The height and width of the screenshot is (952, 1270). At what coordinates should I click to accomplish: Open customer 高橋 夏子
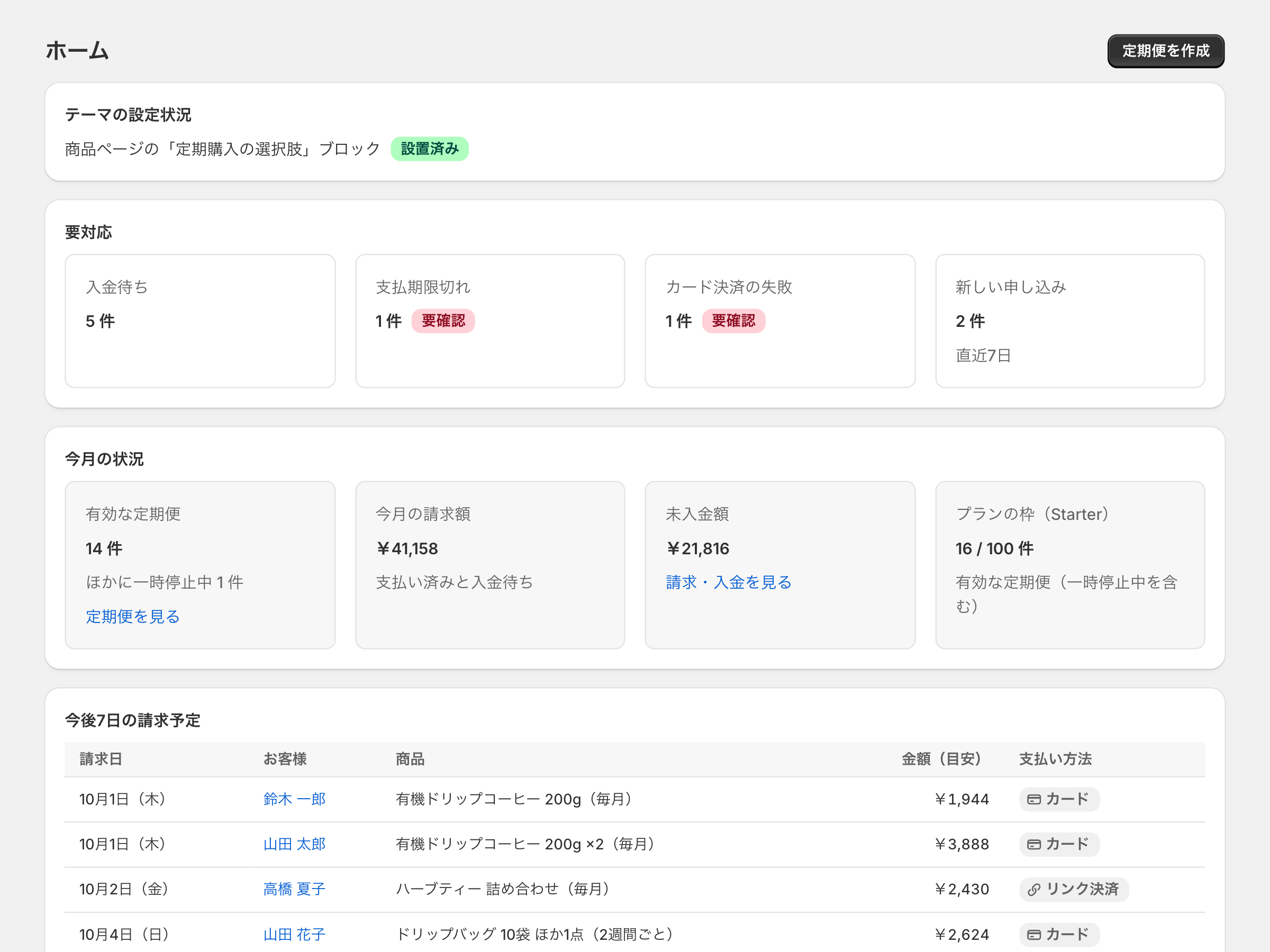click(x=294, y=889)
